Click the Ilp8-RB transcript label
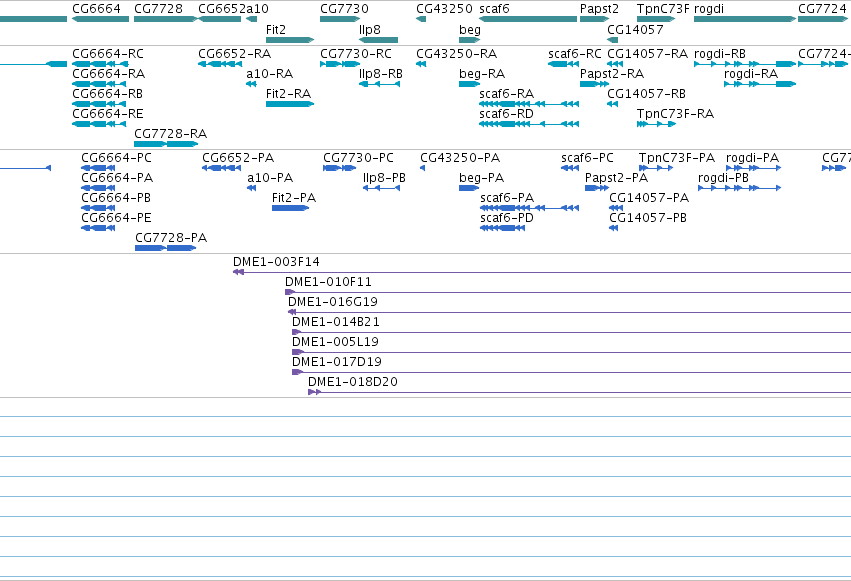851x581 pixels. click(x=381, y=74)
